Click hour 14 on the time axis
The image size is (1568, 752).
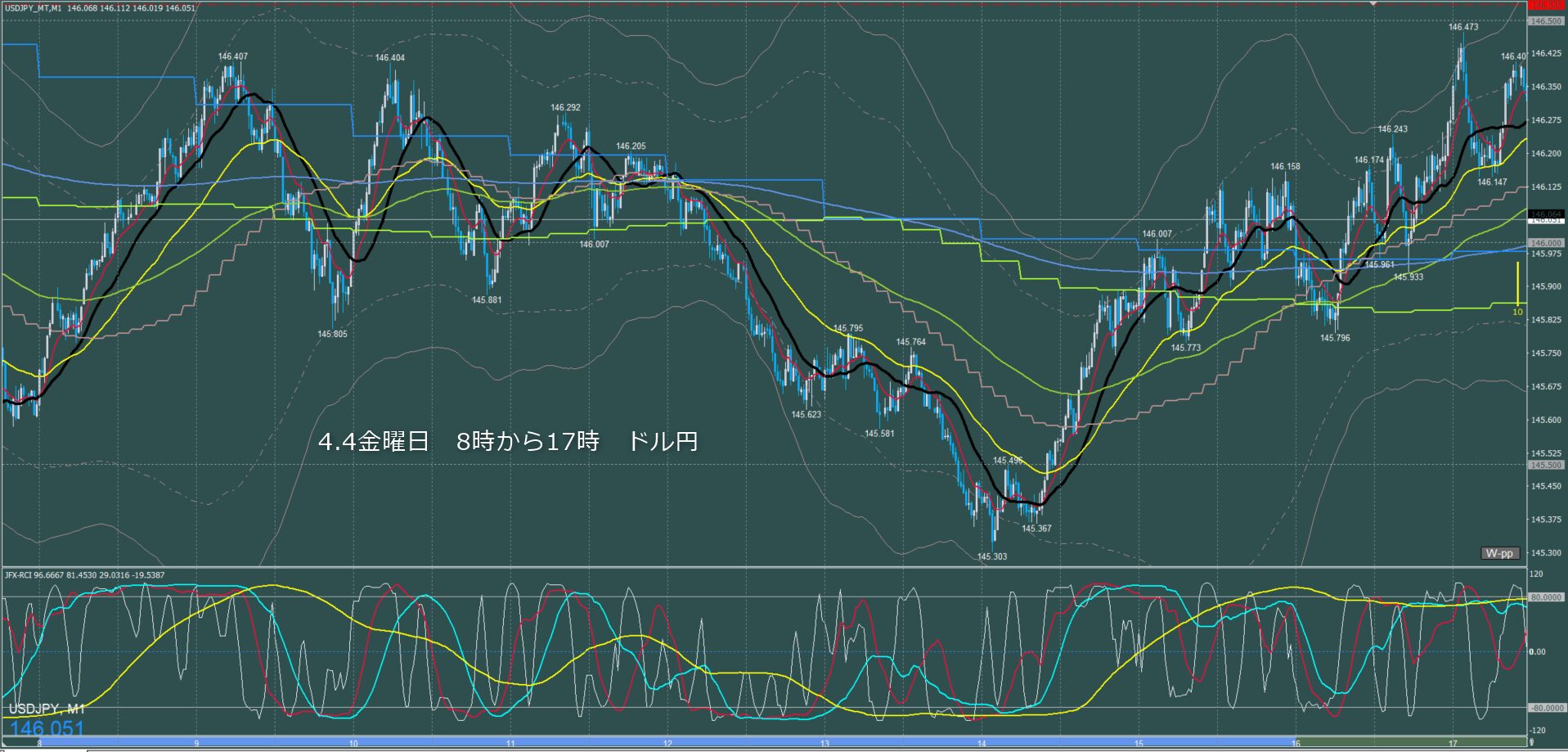coord(982,744)
